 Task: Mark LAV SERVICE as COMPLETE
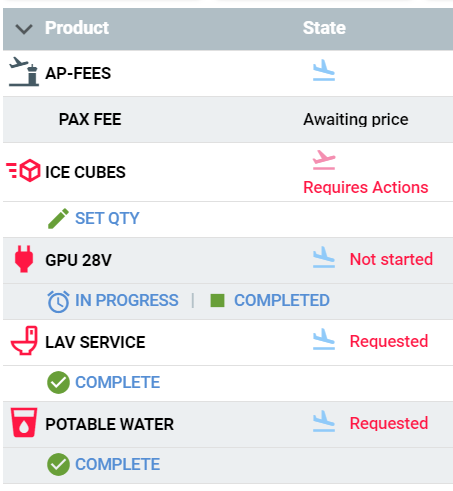(x=117, y=382)
